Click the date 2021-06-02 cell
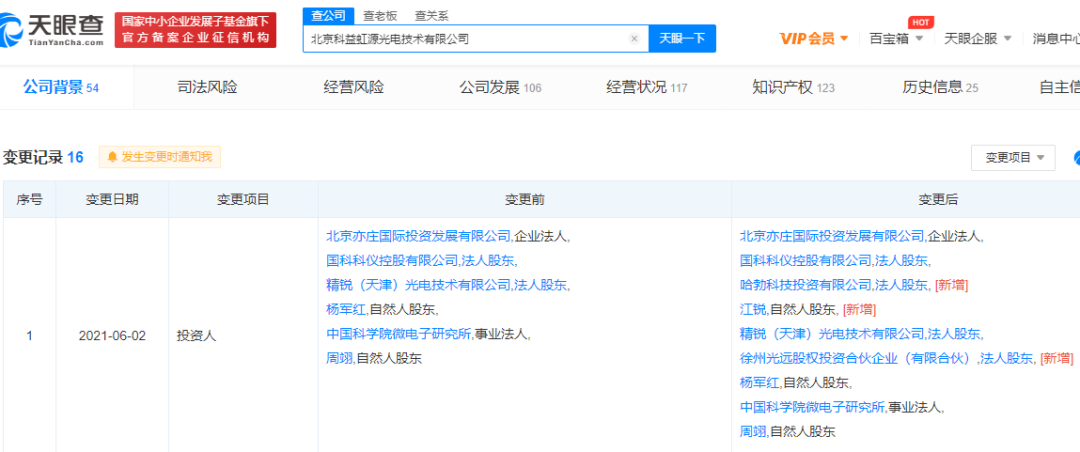The height and width of the screenshot is (452, 1080). click(112, 336)
